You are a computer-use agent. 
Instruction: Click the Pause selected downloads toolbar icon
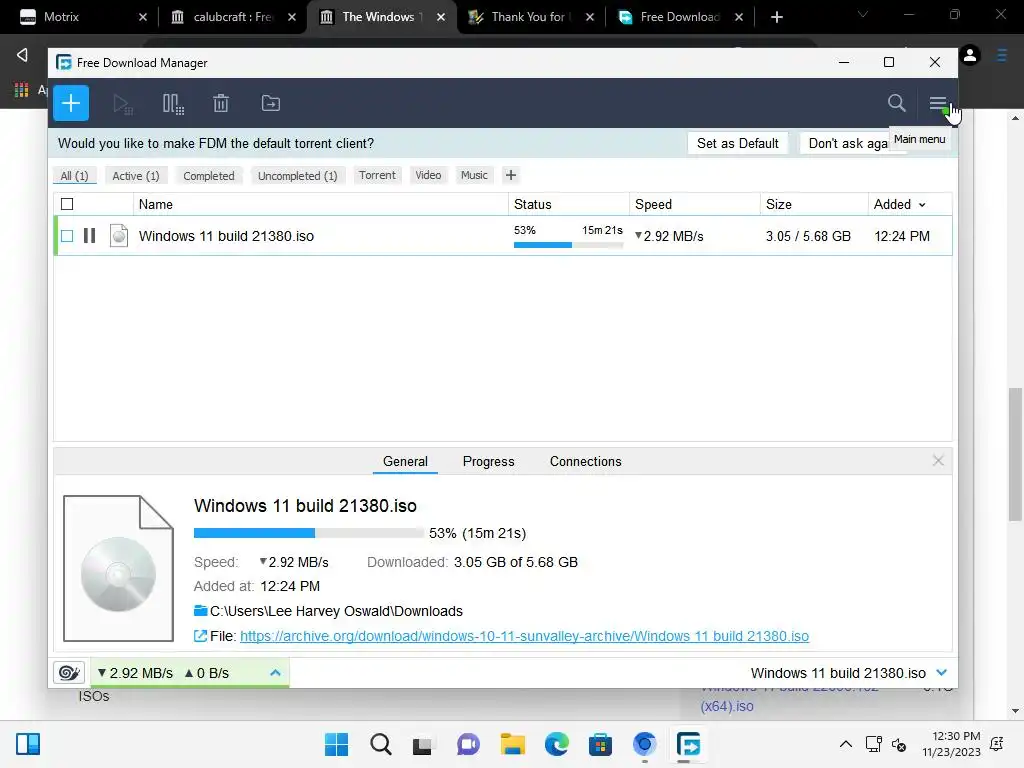(173, 104)
